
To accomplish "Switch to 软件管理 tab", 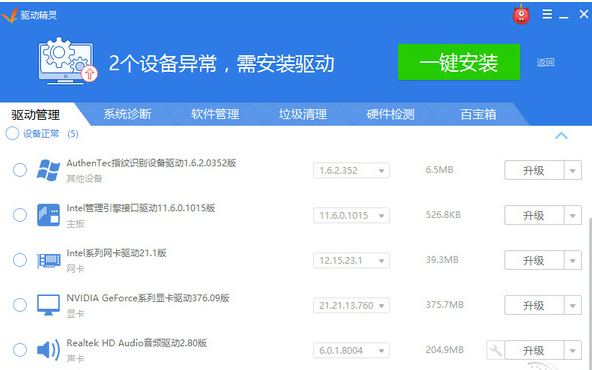I will (x=215, y=114).
